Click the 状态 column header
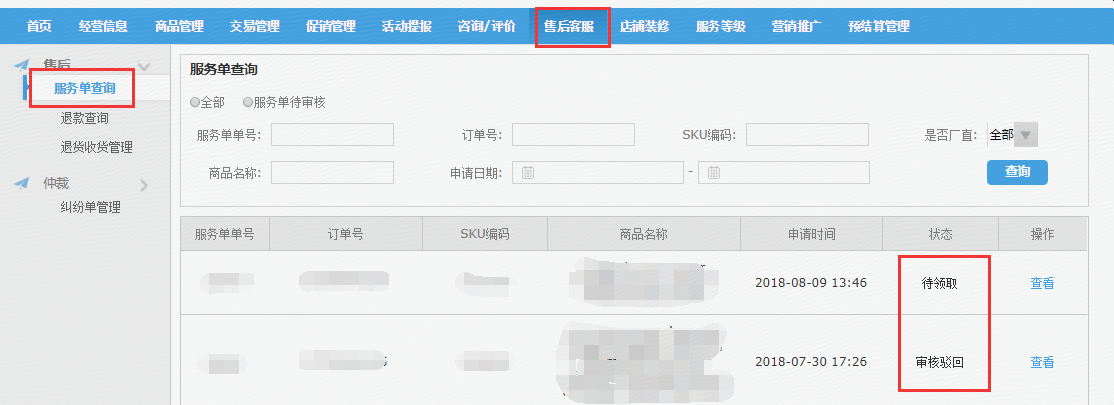This screenshot has height=405, width=1114. [941, 234]
